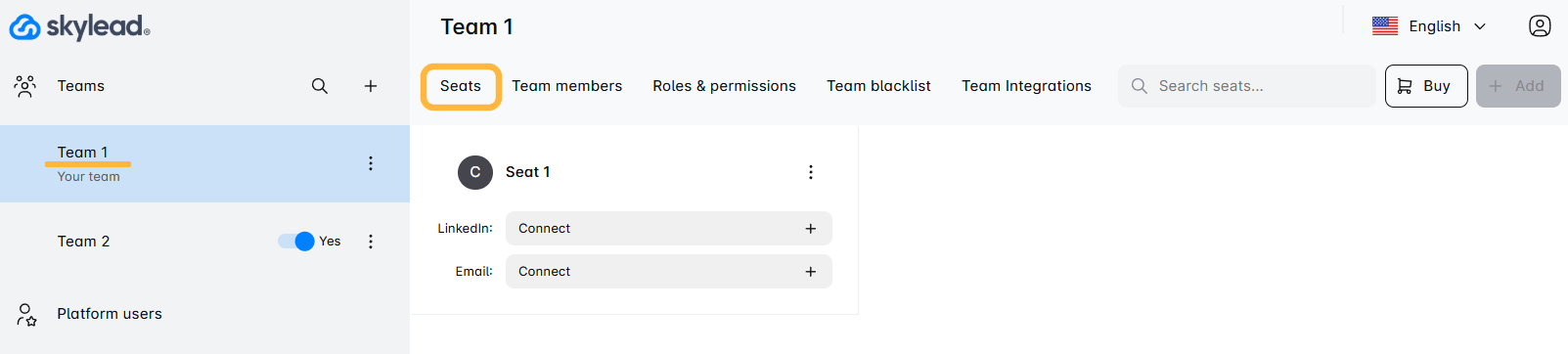This screenshot has height=354, width=1568.
Task: Click the Seat 1 avatar circle
Action: click(475, 172)
